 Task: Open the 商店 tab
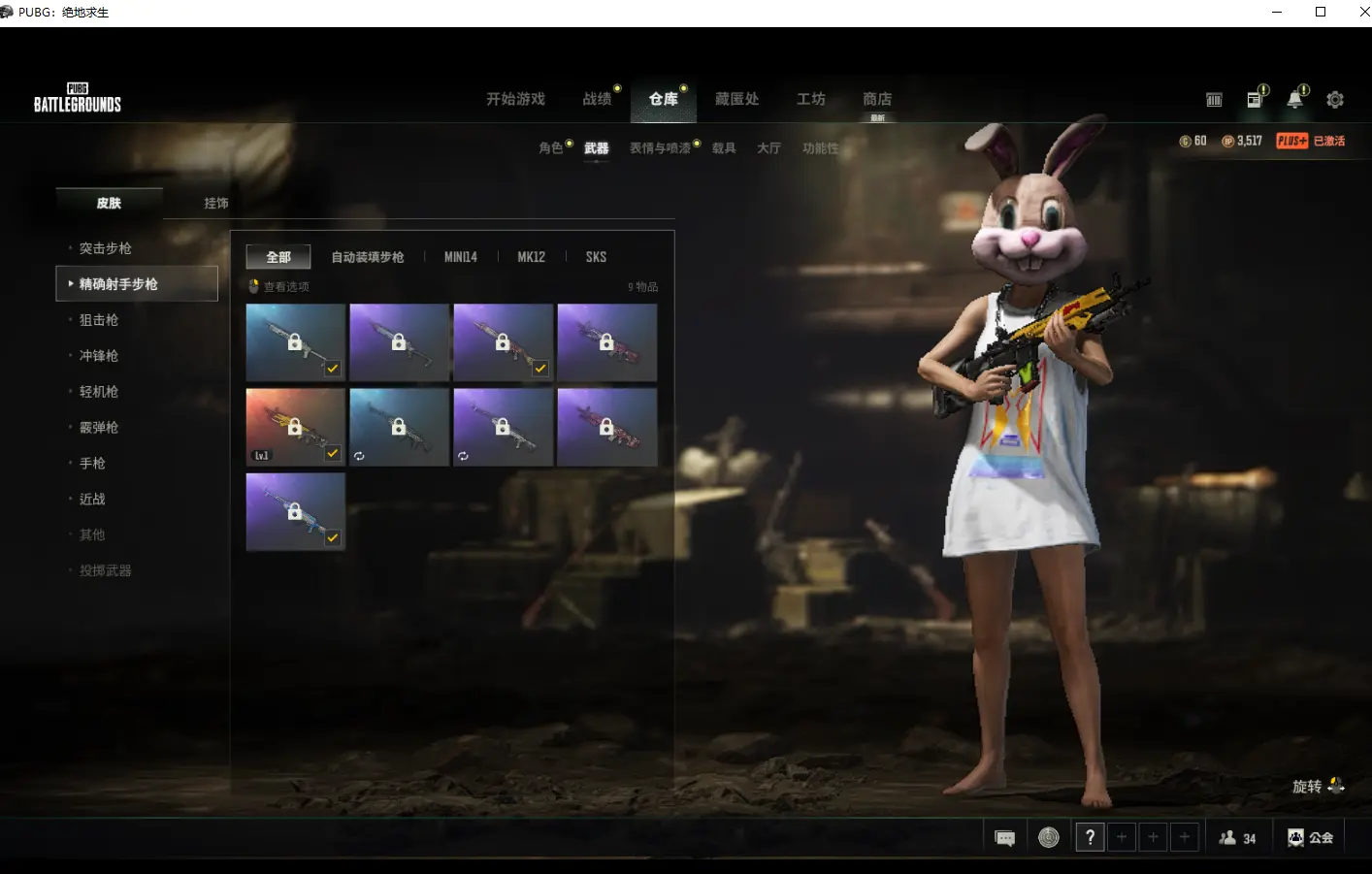point(877,99)
